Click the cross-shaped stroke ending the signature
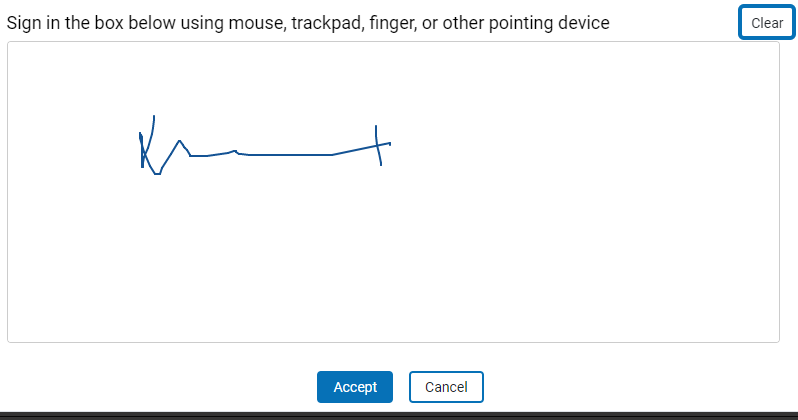The width and height of the screenshot is (798, 420). pos(378,146)
